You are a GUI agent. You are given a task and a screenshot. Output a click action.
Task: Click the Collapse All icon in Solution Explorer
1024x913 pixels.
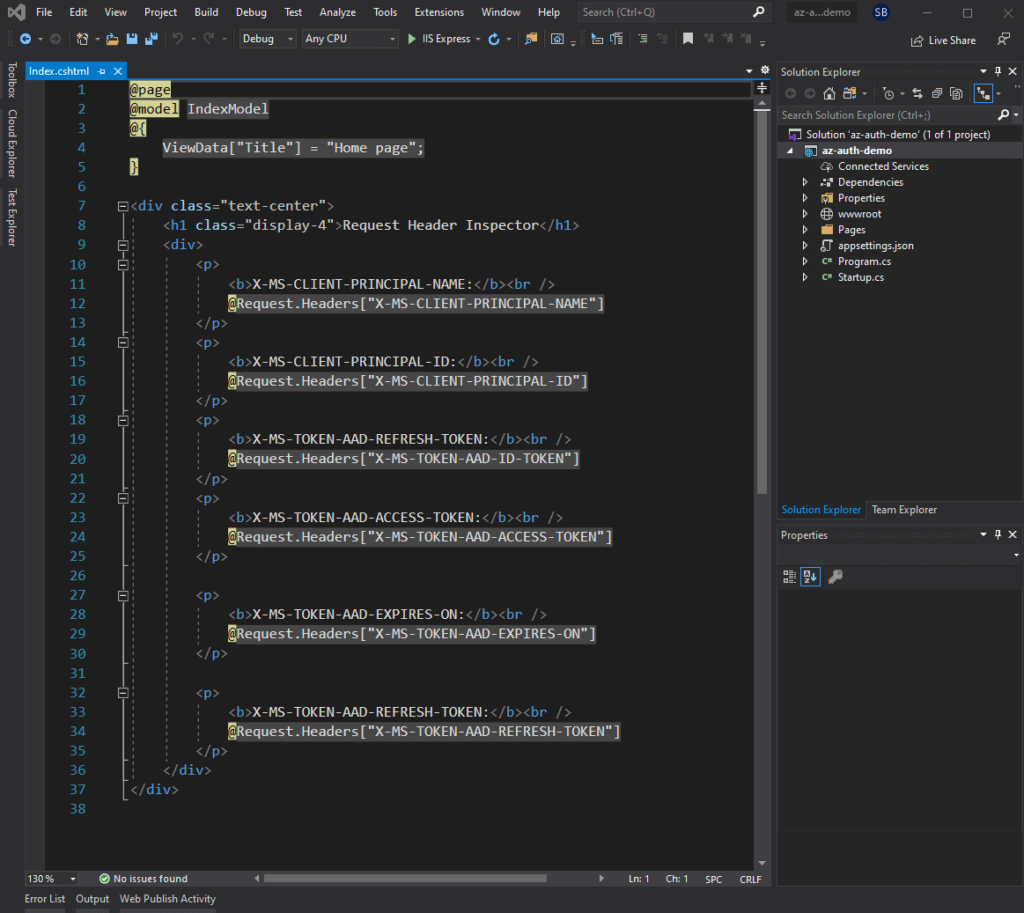coord(937,93)
